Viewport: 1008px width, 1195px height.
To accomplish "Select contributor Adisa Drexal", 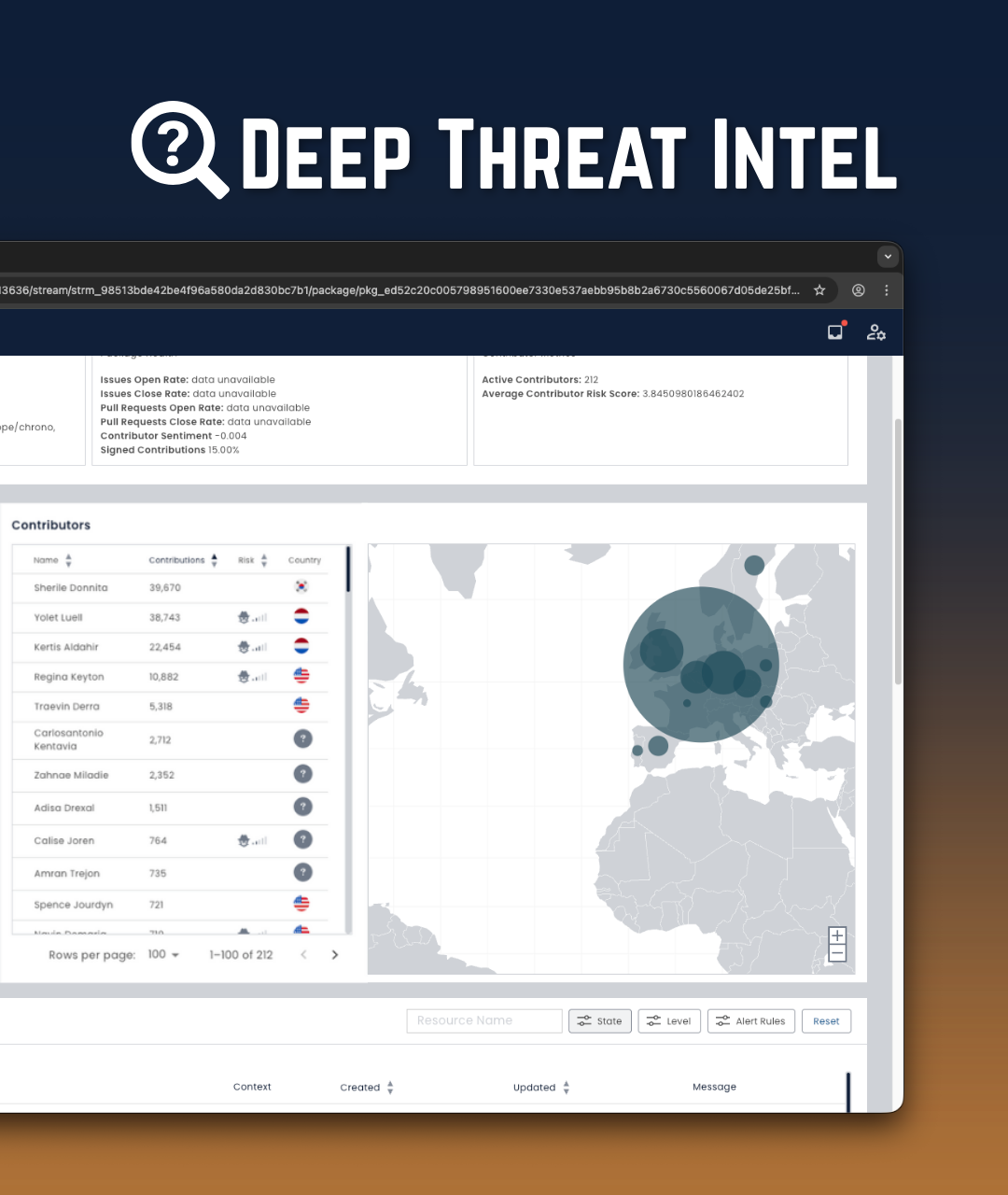I will pos(64,808).
